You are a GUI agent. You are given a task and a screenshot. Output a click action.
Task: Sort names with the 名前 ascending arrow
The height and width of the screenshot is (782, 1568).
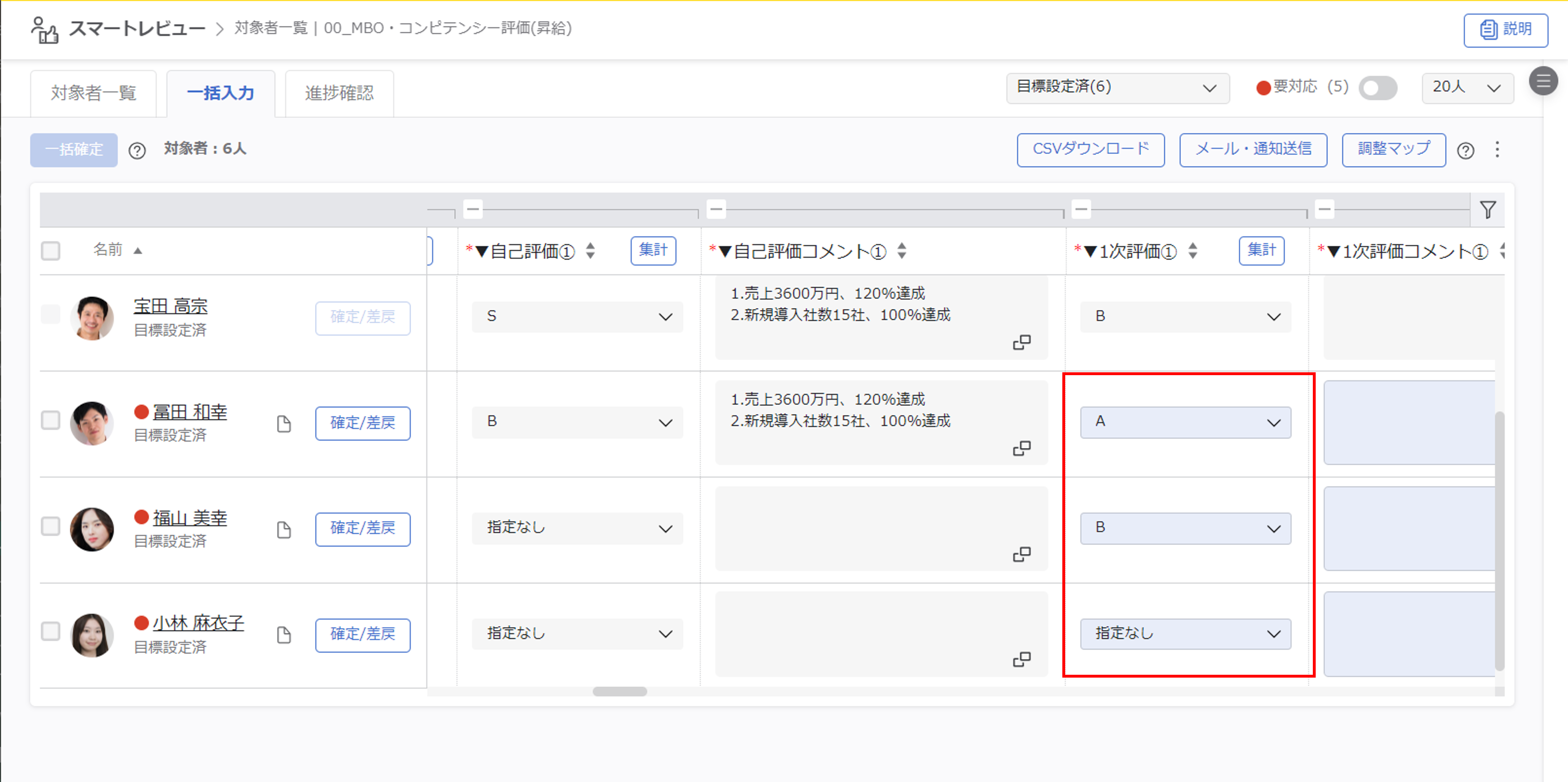tap(138, 251)
